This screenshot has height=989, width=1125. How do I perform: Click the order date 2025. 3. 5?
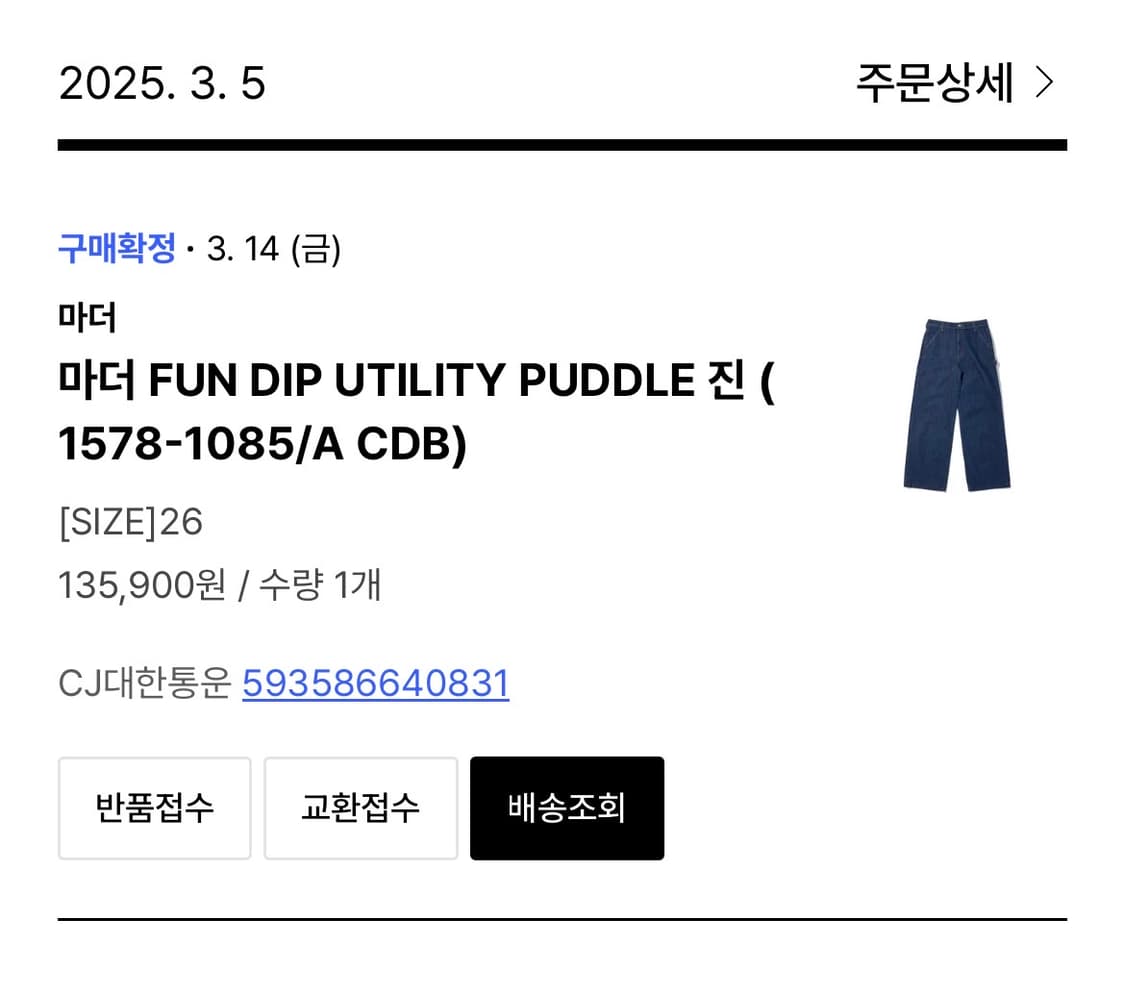pyautogui.click(x=162, y=83)
